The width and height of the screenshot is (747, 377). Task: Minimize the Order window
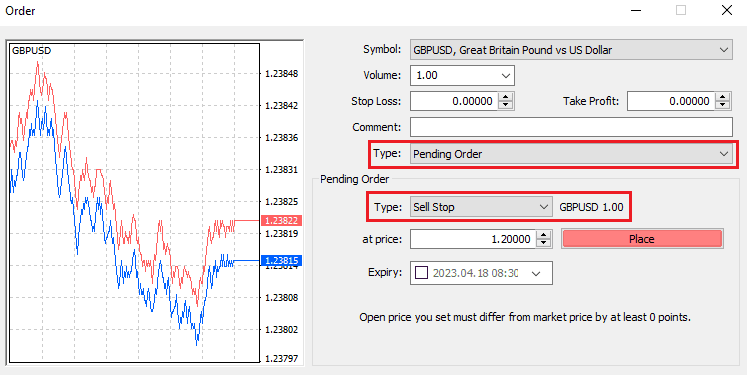[x=636, y=10]
